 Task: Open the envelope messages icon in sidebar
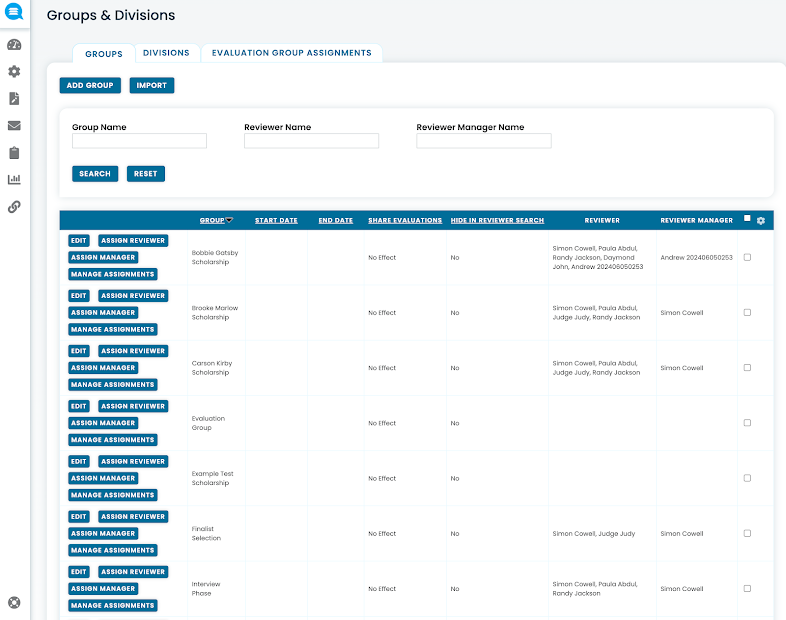pos(14,125)
